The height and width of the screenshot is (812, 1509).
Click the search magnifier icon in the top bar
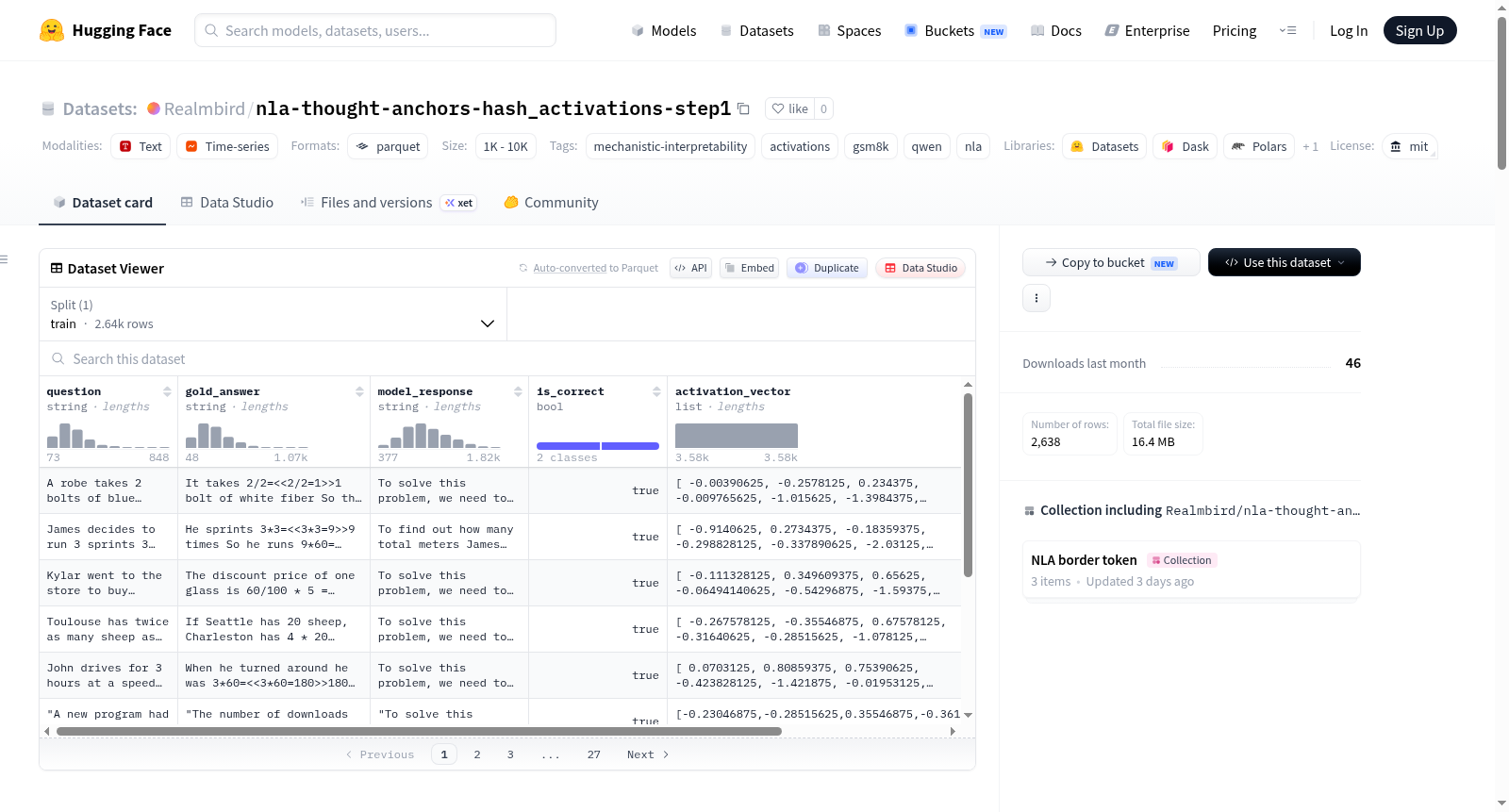coord(211,30)
